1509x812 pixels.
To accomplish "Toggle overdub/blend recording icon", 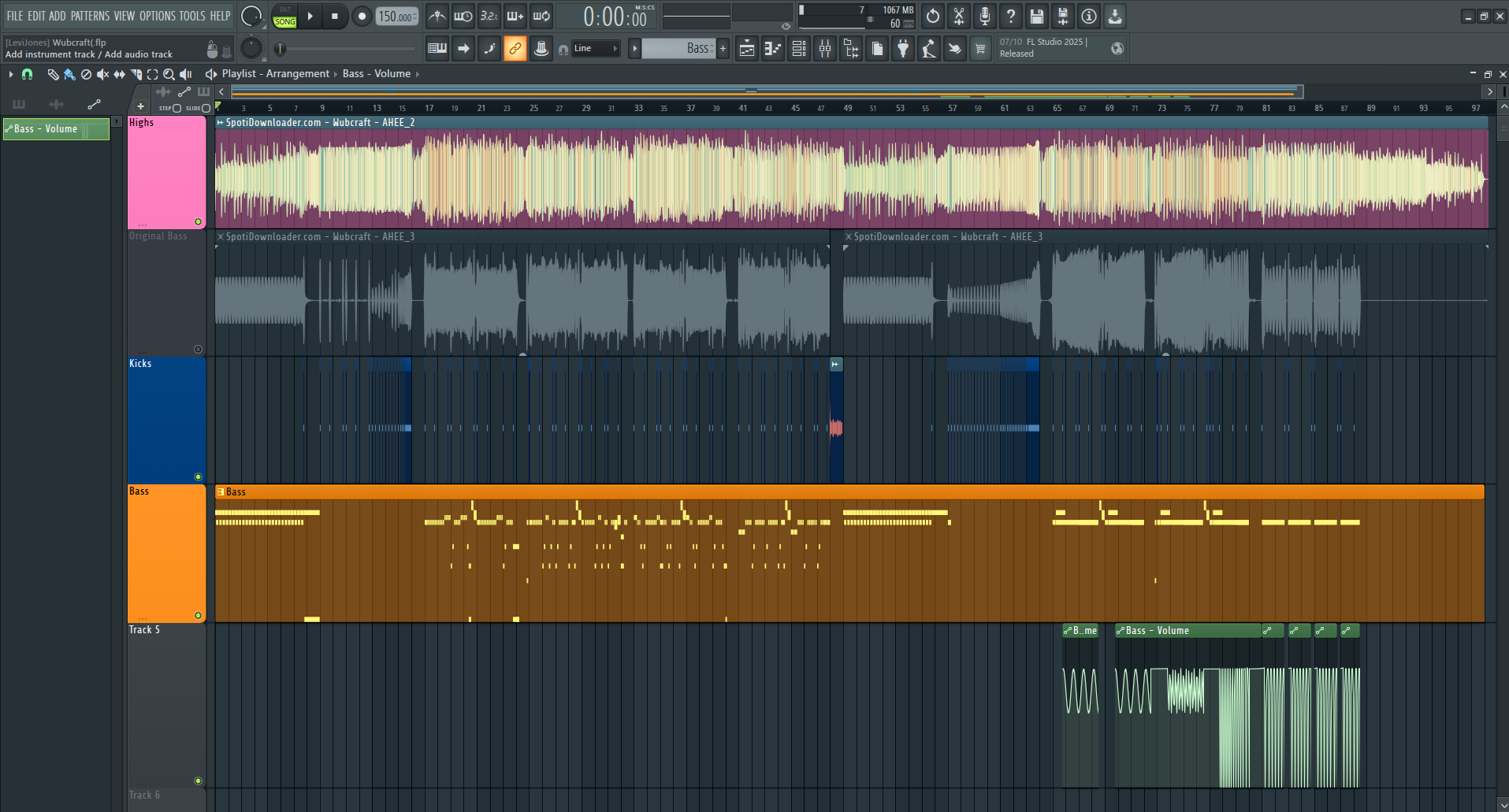I will (x=515, y=16).
